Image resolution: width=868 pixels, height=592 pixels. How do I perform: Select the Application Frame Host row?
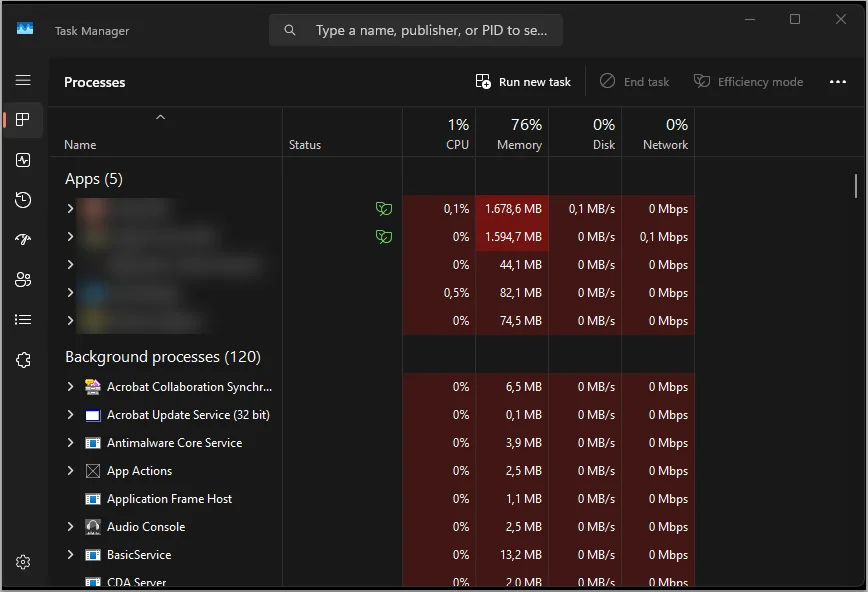coord(371,499)
